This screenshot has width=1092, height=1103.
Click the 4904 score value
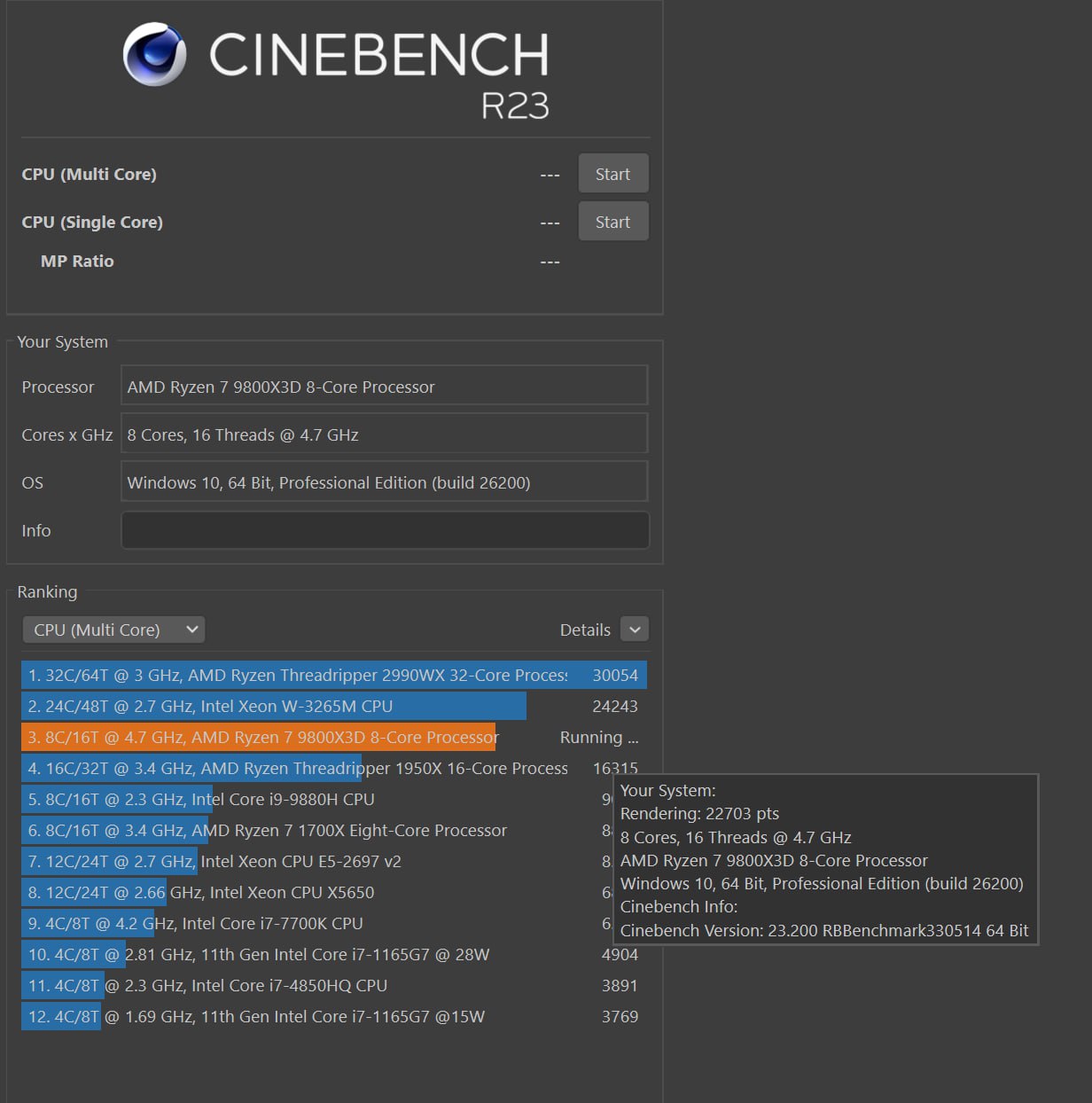(x=620, y=954)
